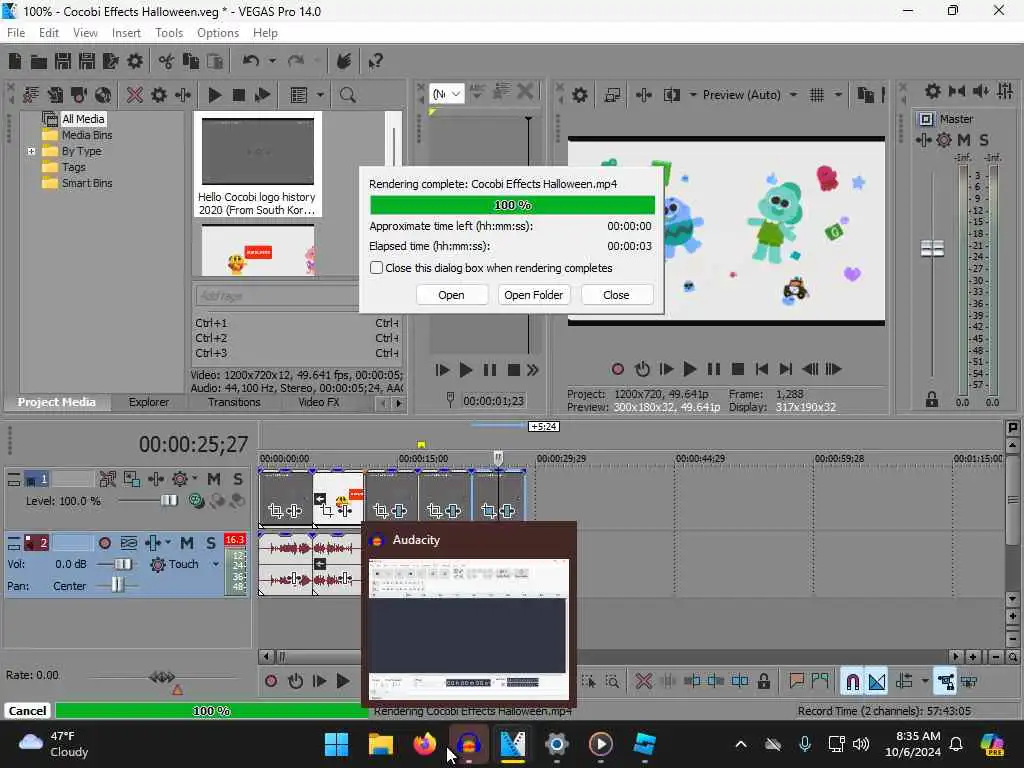The width and height of the screenshot is (1024, 768).
Task: Open Master fader lock icon
Action: [931, 399]
